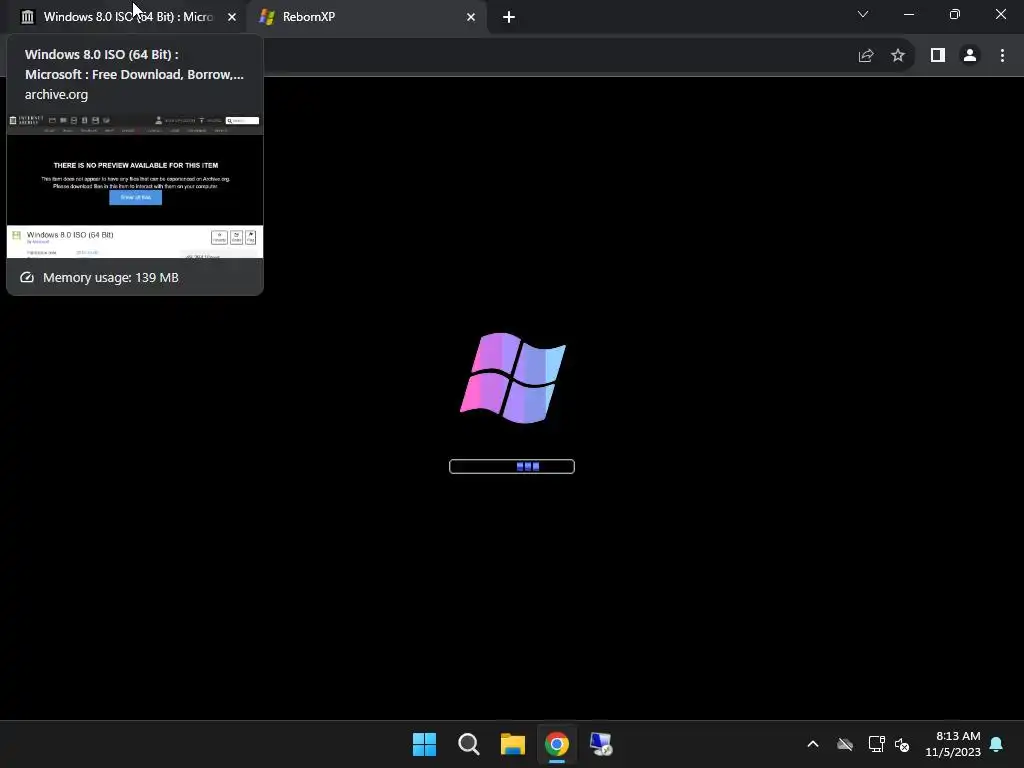Open the tab search dropdown chevron
The width and height of the screenshot is (1024, 768).
pos(863,14)
